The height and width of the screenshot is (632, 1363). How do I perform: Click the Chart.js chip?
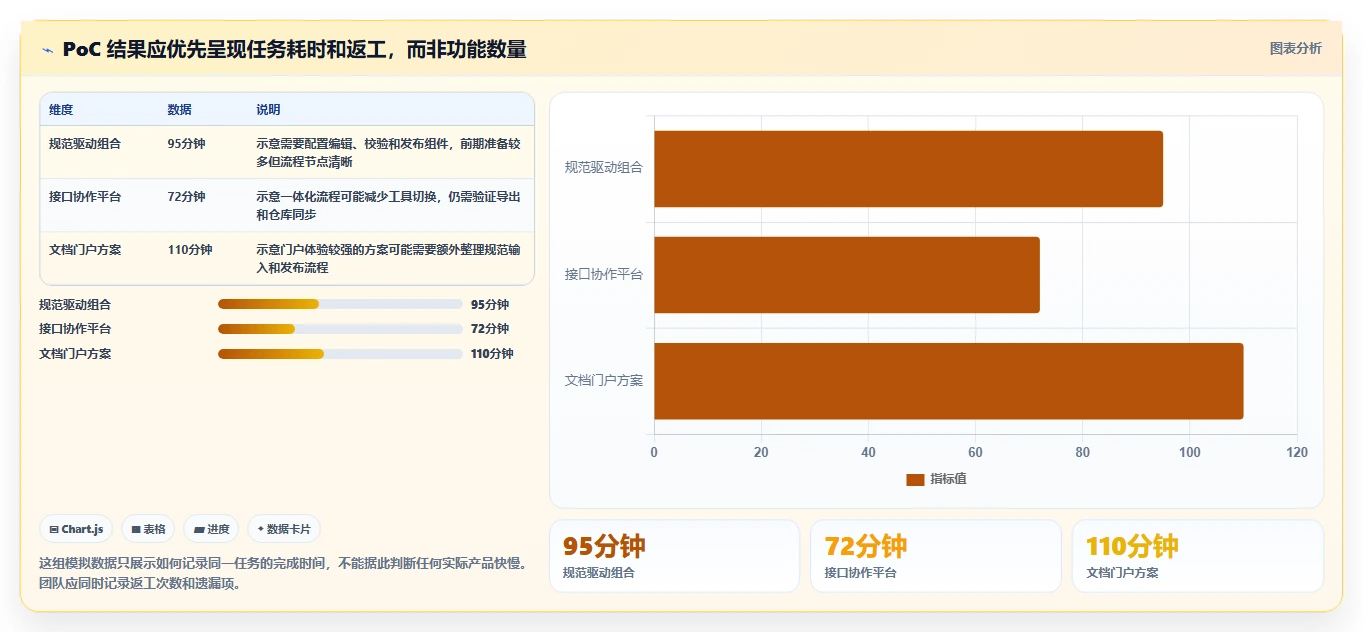[x=76, y=529]
